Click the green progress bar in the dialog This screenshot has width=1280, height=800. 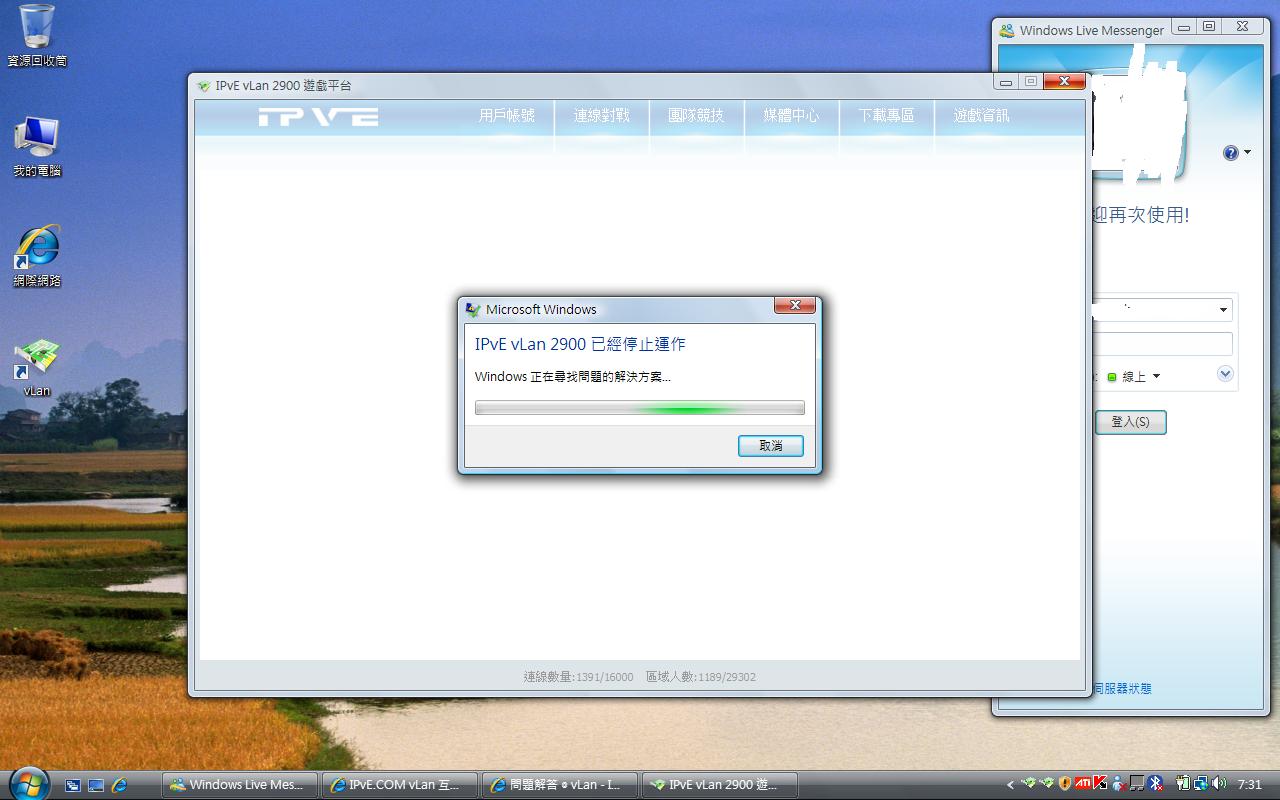coord(639,408)
